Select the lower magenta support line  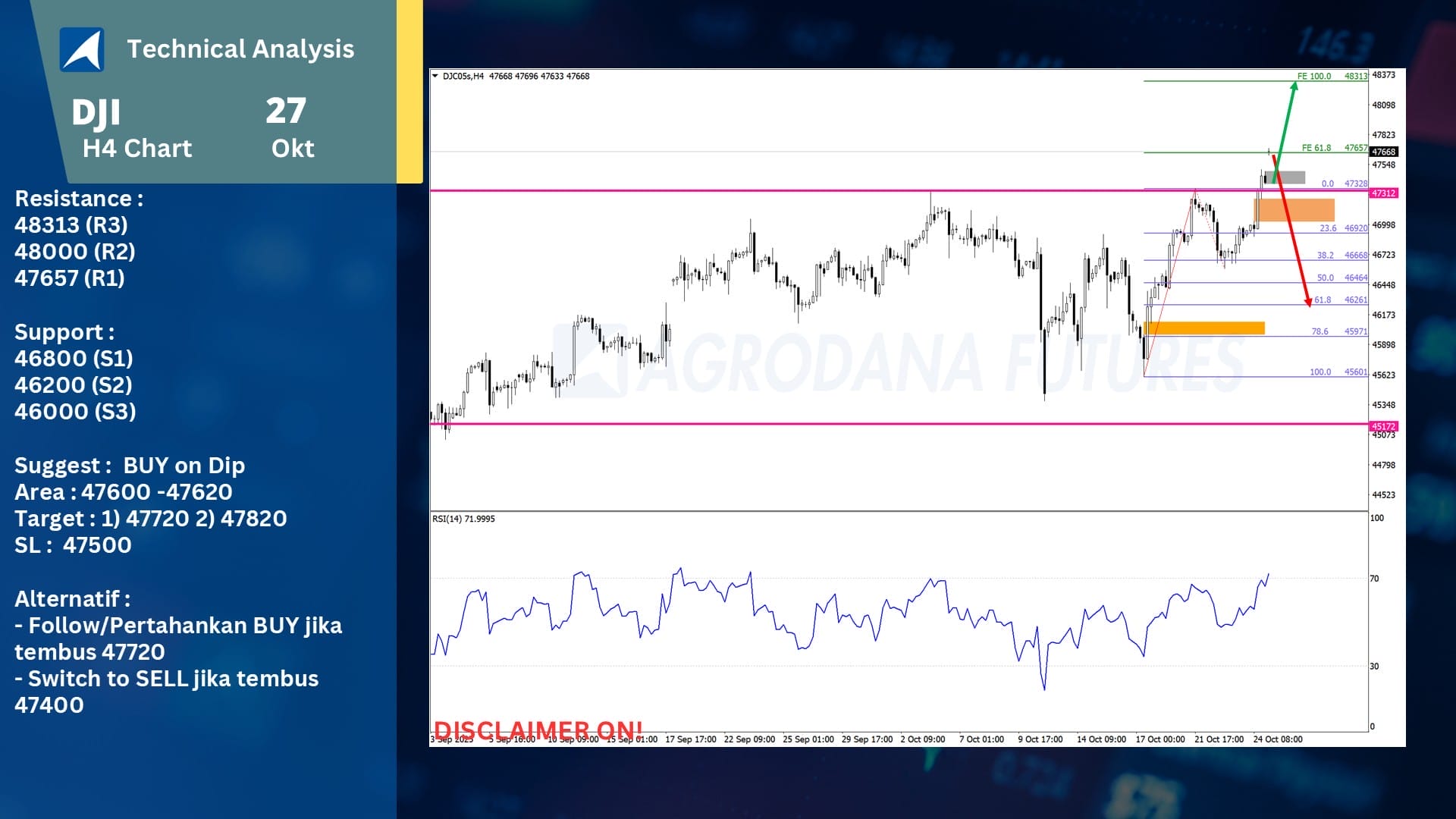click(758, 424)
